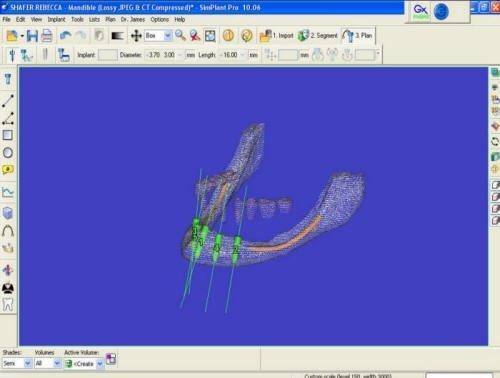
Task: Select the measure angle tool
Action: pyautogui.click(x=8, y=119)
